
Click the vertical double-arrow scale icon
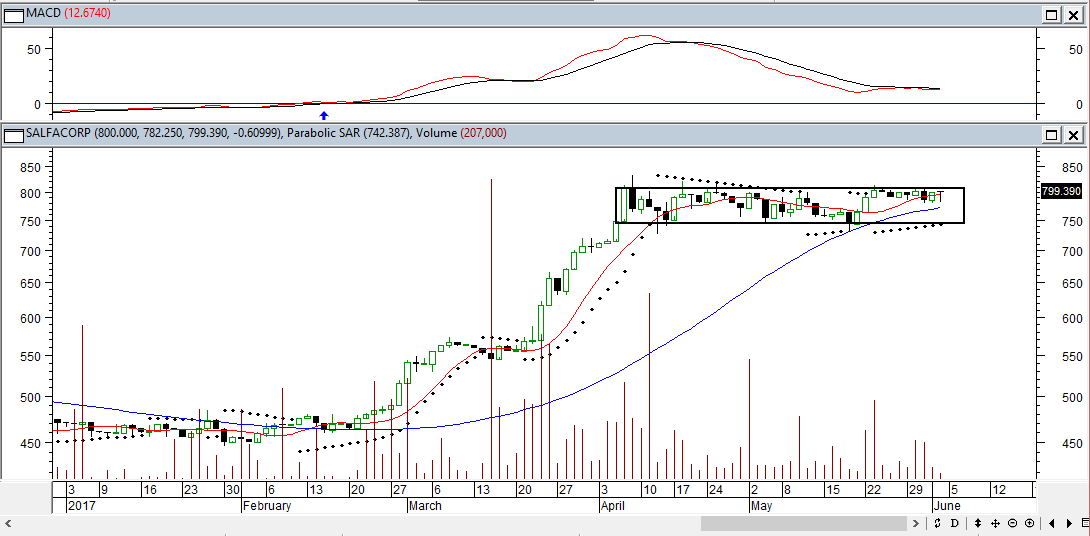tap(978, 523)
